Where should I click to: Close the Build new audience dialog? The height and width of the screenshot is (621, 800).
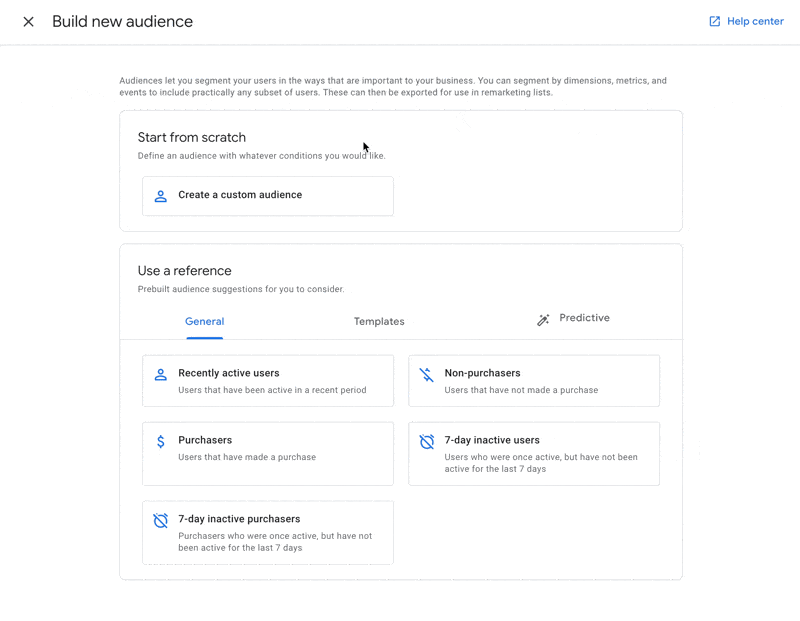point(29,21)
